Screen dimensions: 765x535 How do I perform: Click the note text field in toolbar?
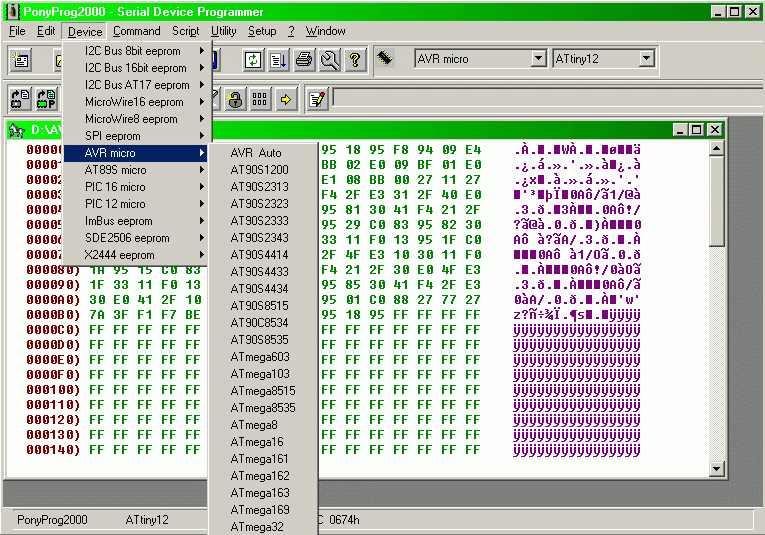click(547, 98)
